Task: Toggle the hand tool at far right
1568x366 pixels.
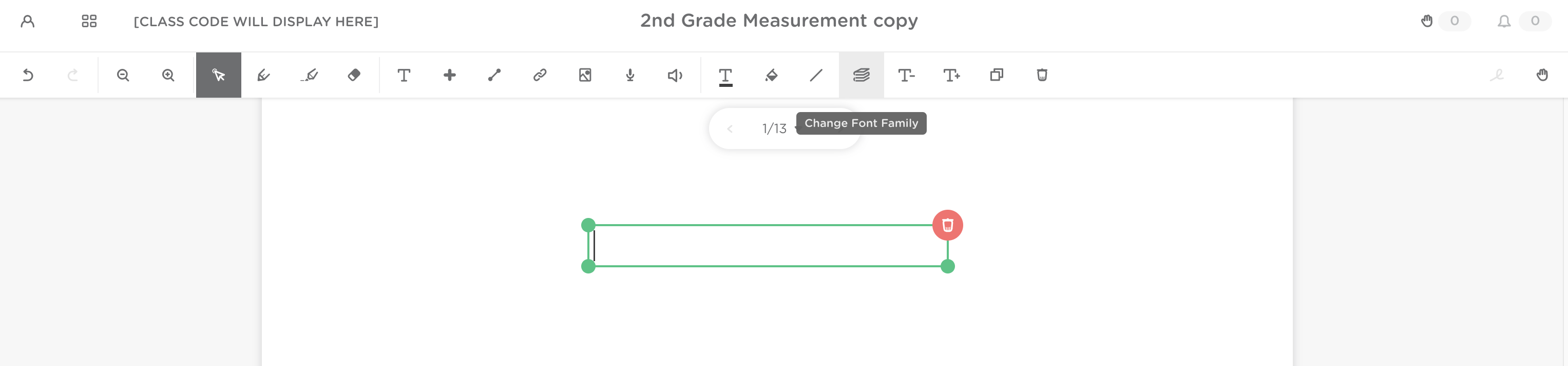Action: point(1541,75)
